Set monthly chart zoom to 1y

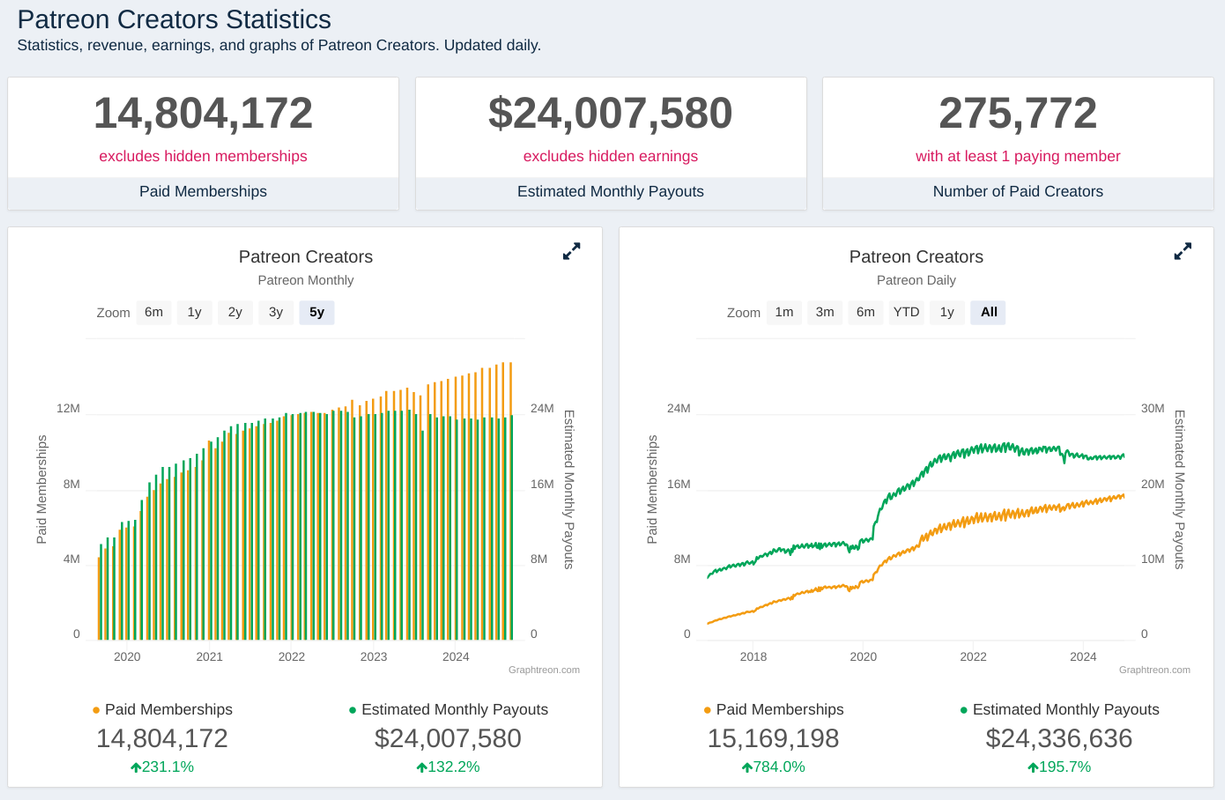click(194, 312)
